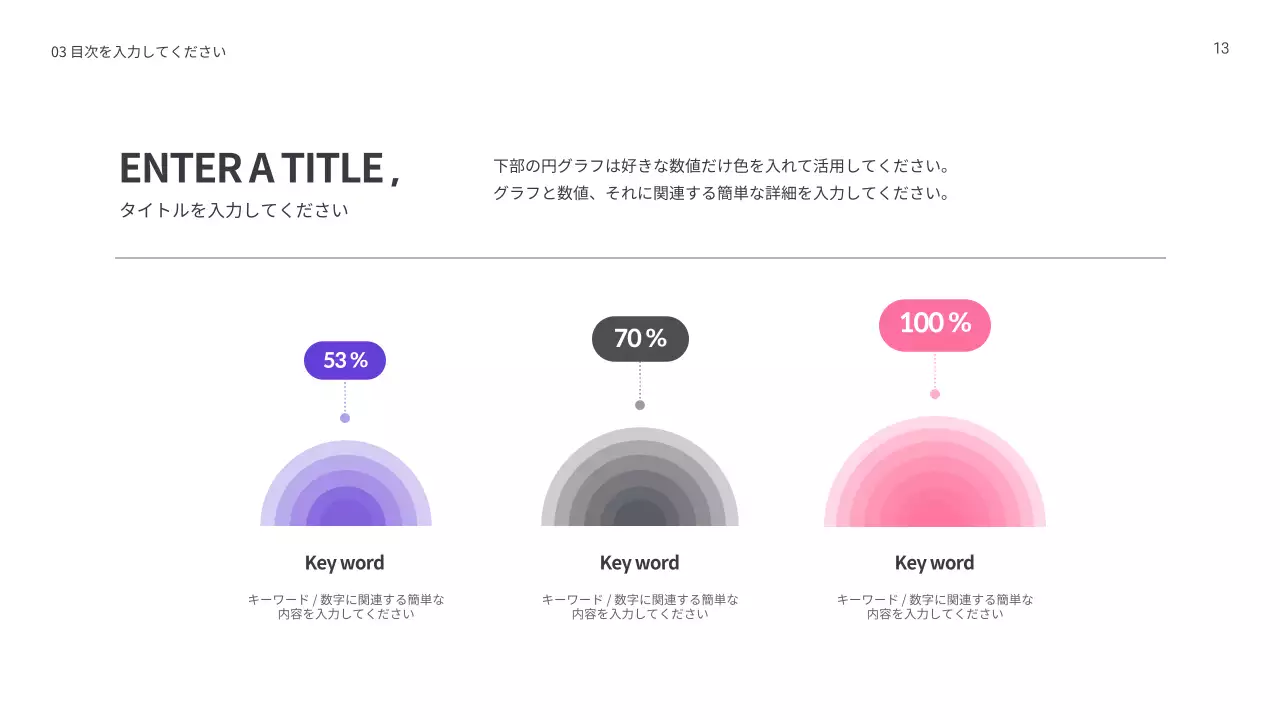The width and height of the screenshot is (1280, 720).
Task: Select the ENTER A TITLE heading
Action: 260,169
